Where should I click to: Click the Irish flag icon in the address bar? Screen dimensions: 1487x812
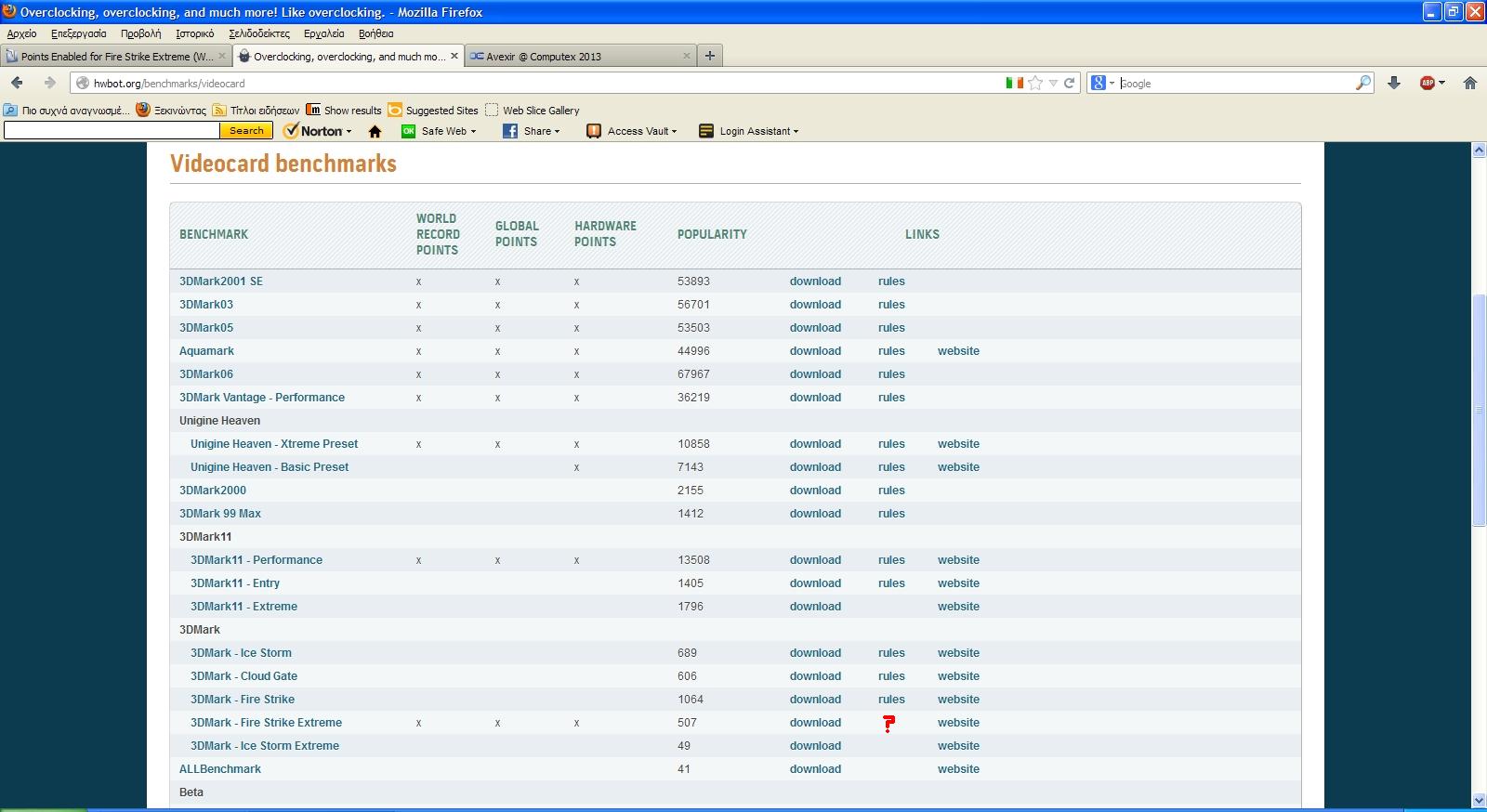(1015, 83)
